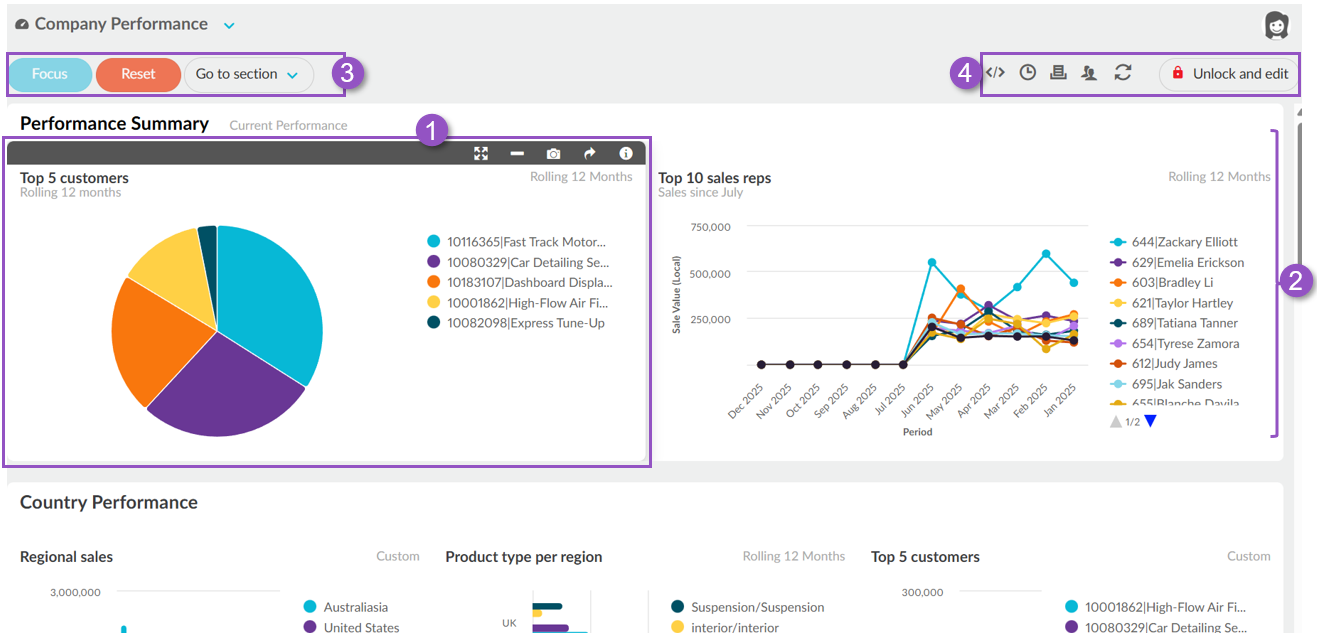This screenshot has width=1317, height=641.
Task: Print the dashboard using printer icon
Action: click(1058, 72)
